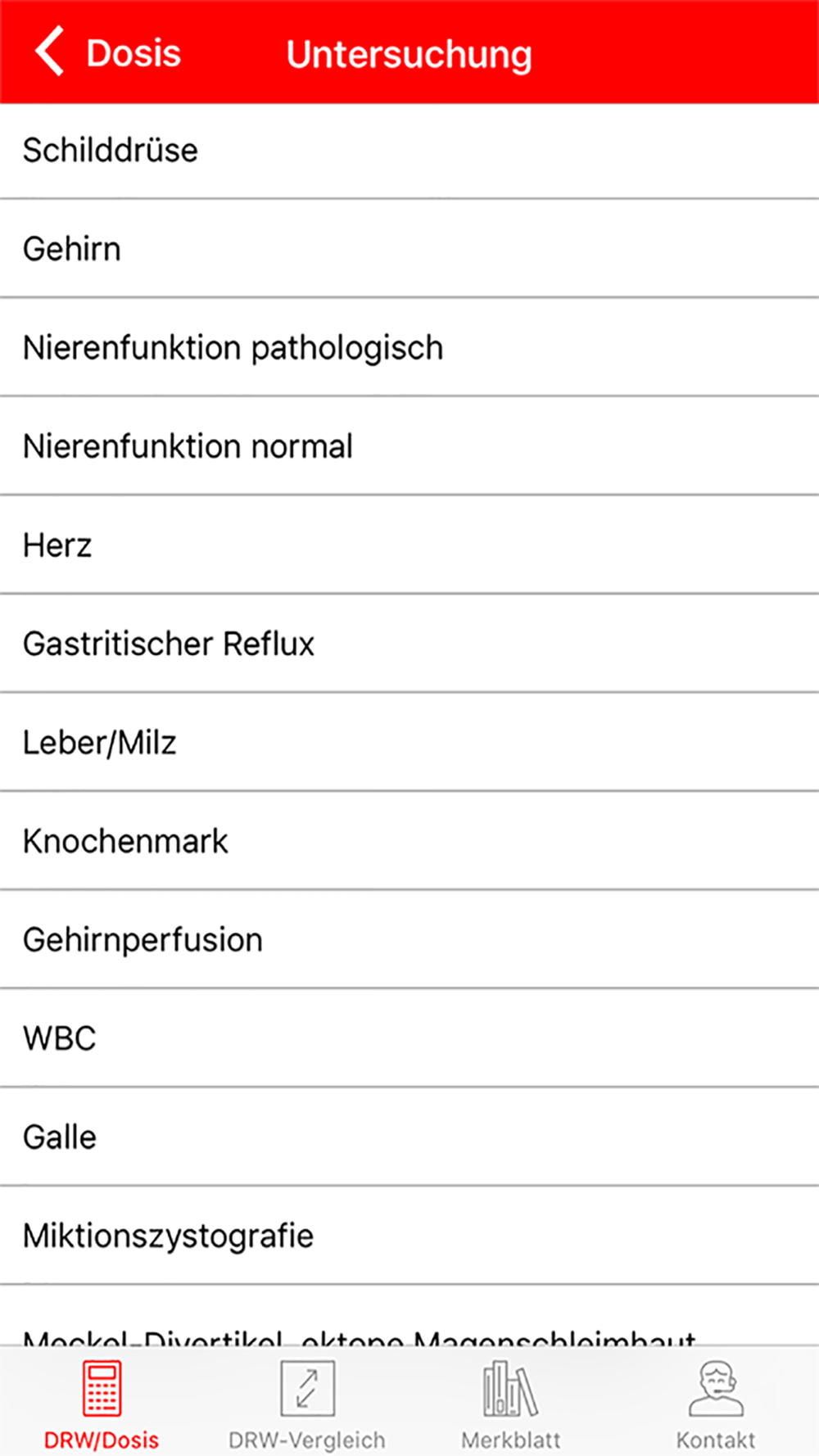The height and width of the screenshot is (1456, 819).
Task: Open the Merkblatt books icon
Action: (511, 1388)
